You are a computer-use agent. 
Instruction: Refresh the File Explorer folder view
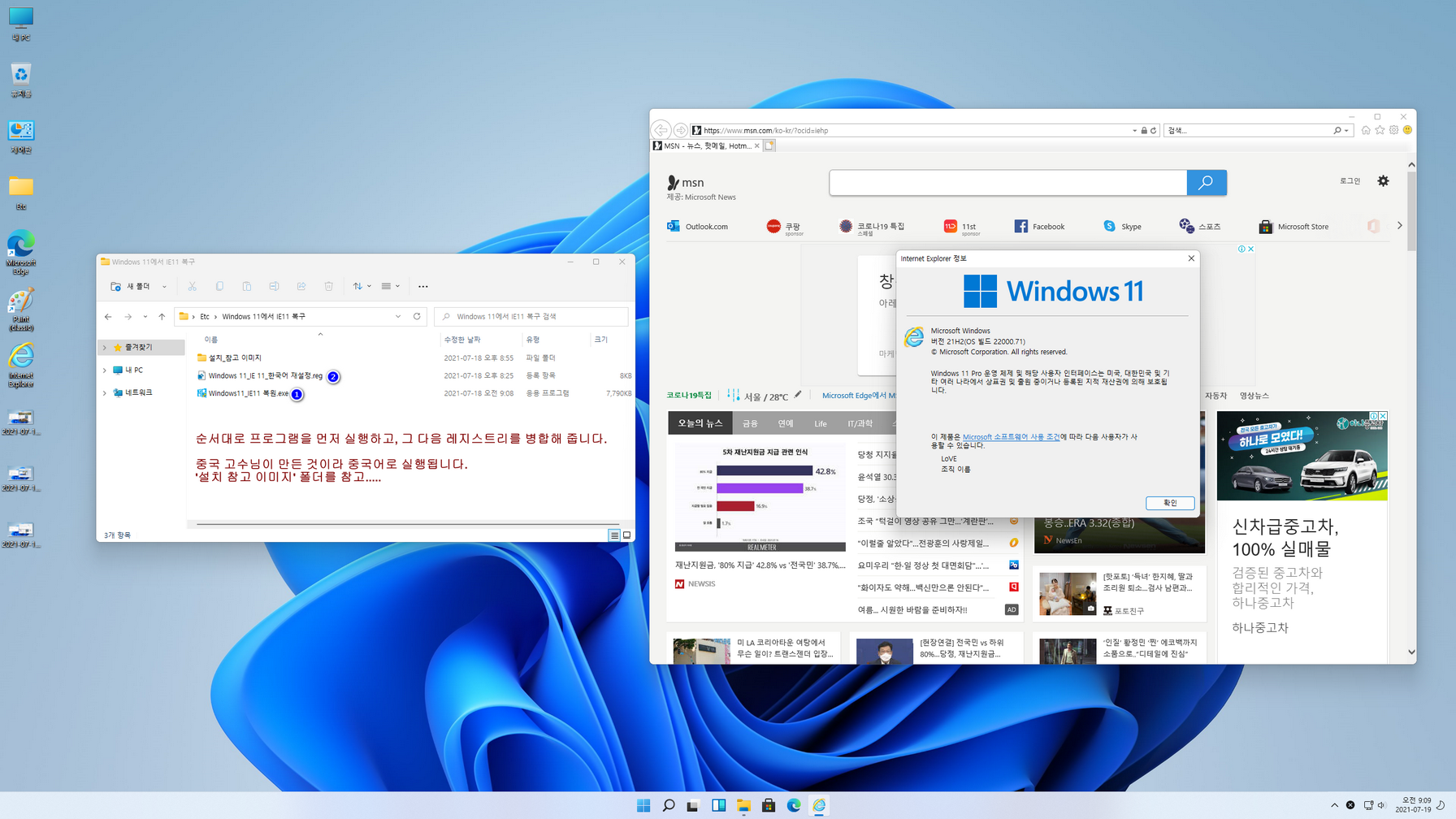[x=417, y=317]
